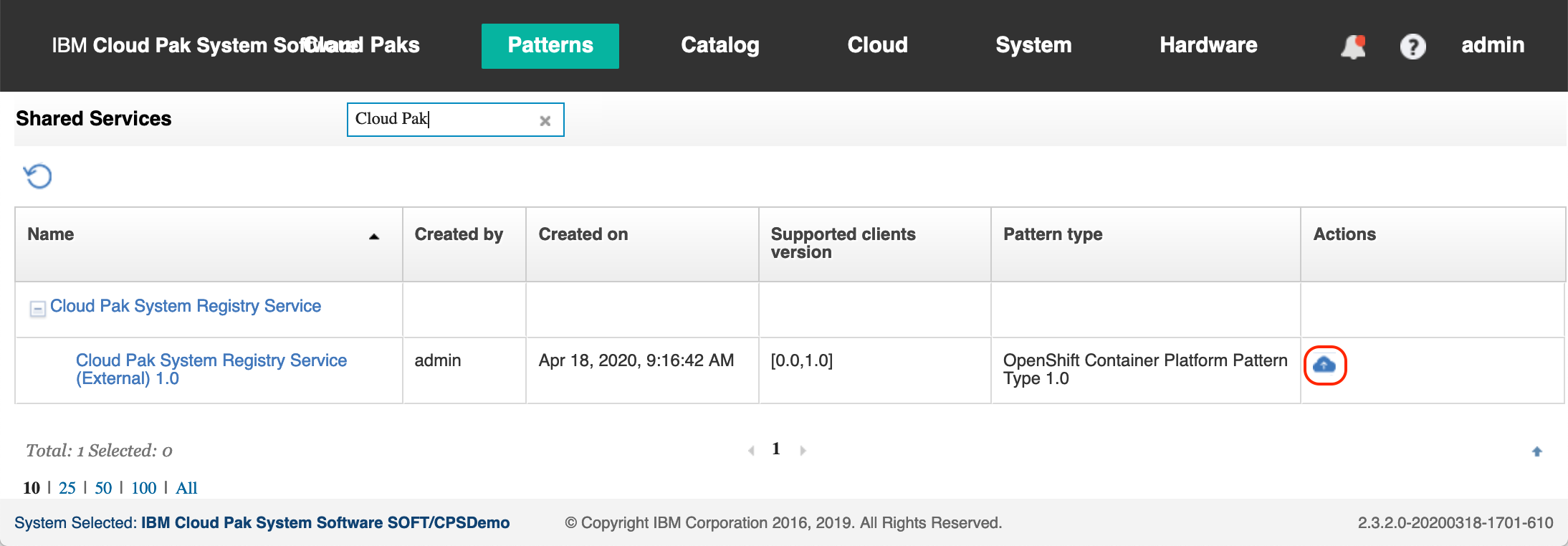Open the Cloud menu
Image resolution: width=1568 pixels, height=546 pixels.
point(877,45)
